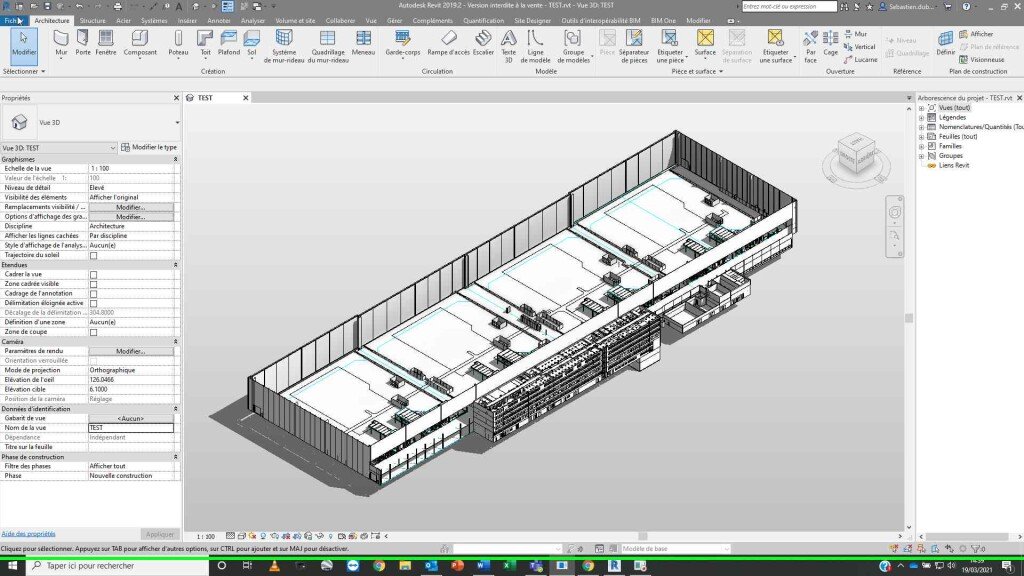
Task: Enable Zone de coupe checkbox
Action: pyautogui.click(x=93, y=332)
